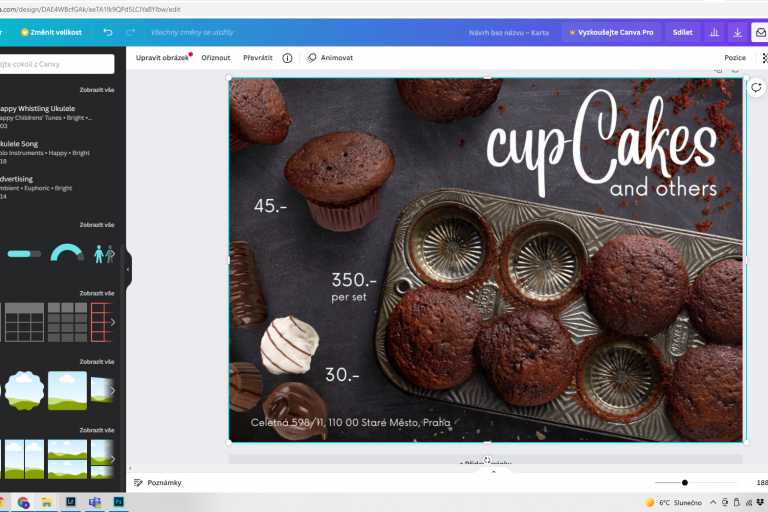Open Upravit obrázek image editing

(x=162, y=58)
